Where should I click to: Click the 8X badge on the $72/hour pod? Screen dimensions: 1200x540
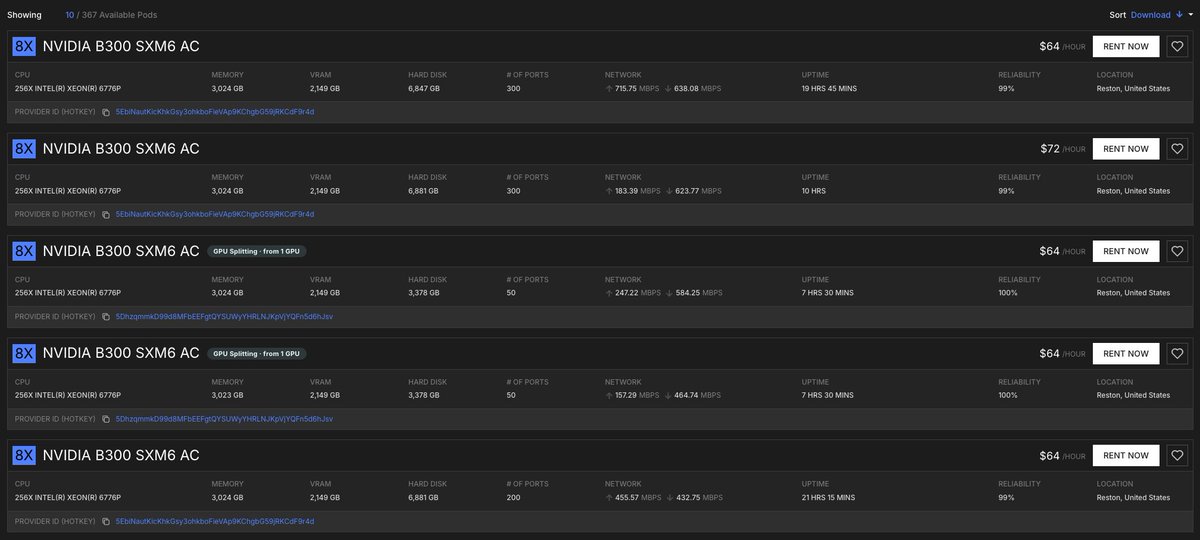(x=24, y=149)
